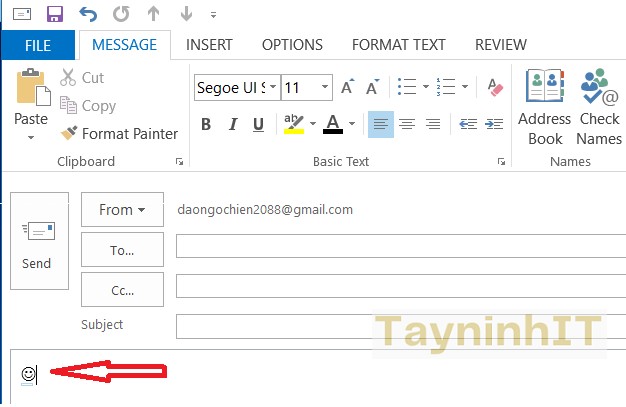Click the Save icon in quick access toolbar

coord(55,14)
